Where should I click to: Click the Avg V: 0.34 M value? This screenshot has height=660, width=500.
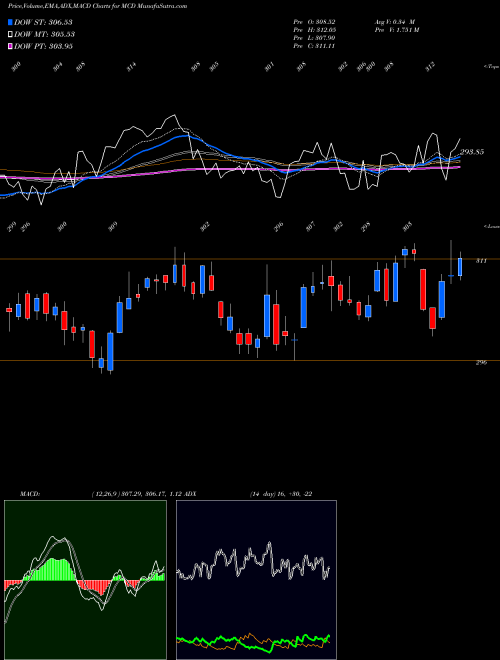click(x=396, y=22)
